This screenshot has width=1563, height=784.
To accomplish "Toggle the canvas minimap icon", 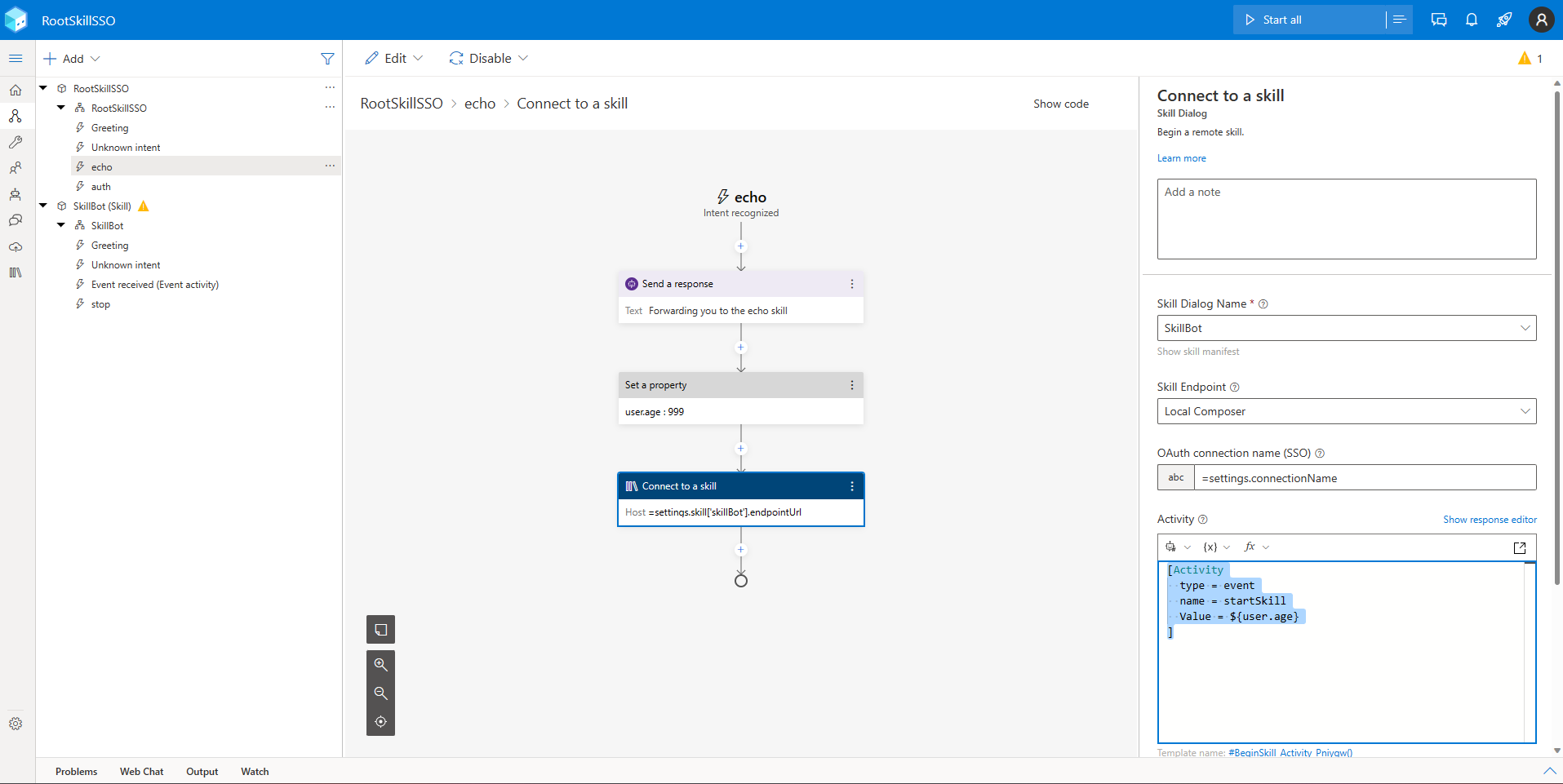I will tap(380, 629).
